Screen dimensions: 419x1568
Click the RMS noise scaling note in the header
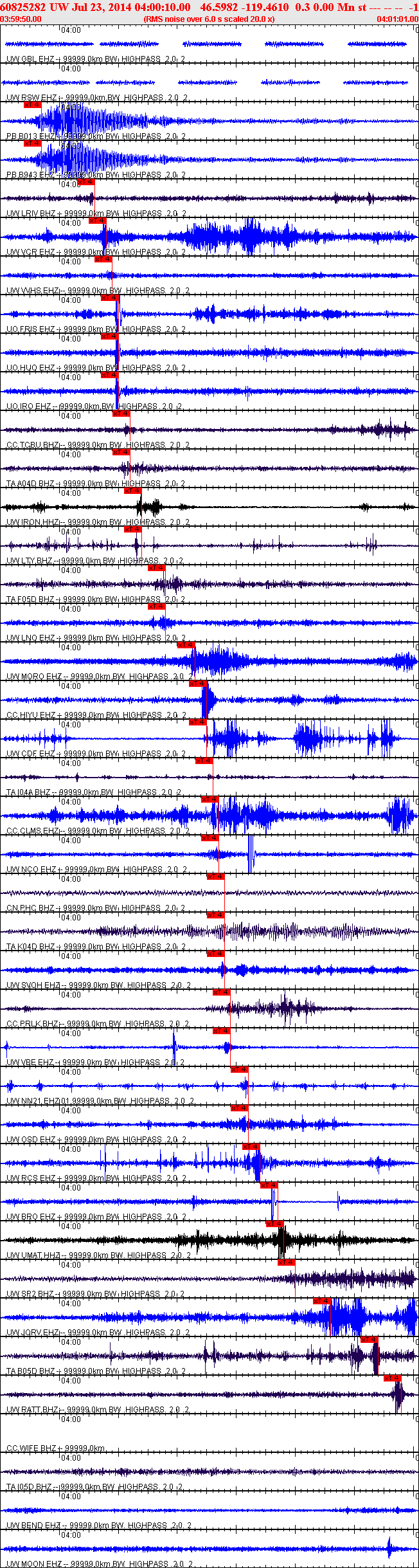pyautogui.click(x=209, y=19)
